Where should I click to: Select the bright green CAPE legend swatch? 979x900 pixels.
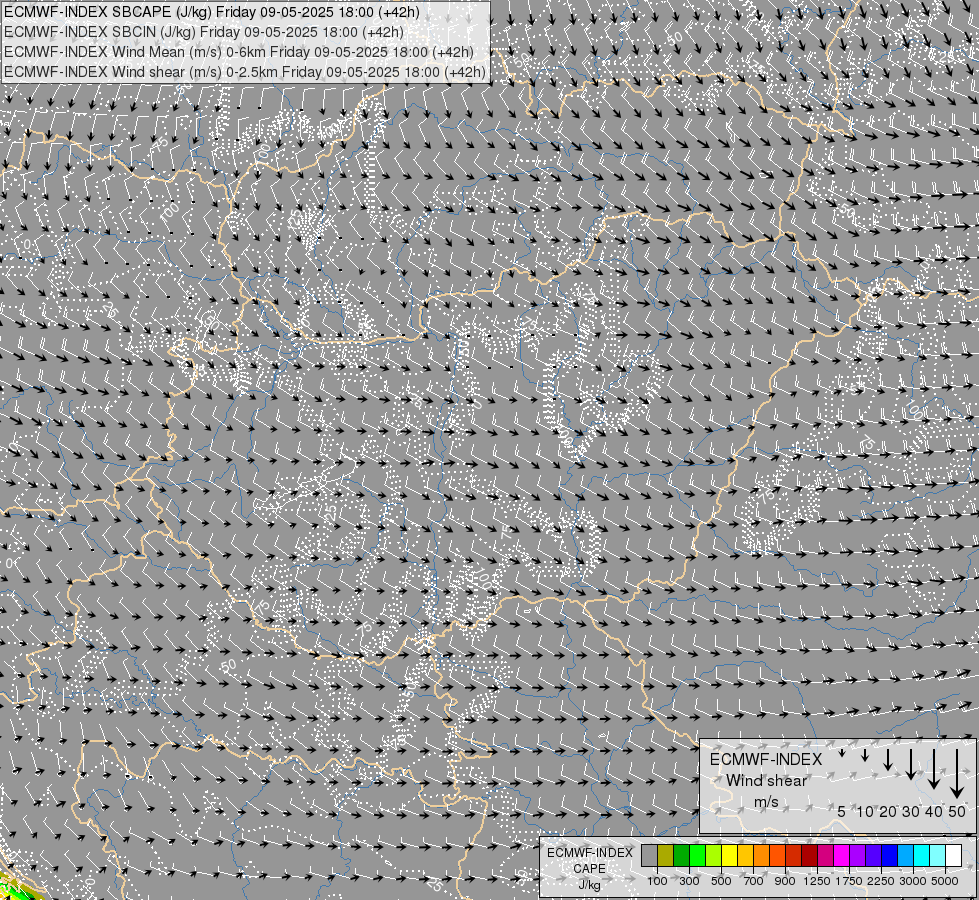(x=697, y=855)
